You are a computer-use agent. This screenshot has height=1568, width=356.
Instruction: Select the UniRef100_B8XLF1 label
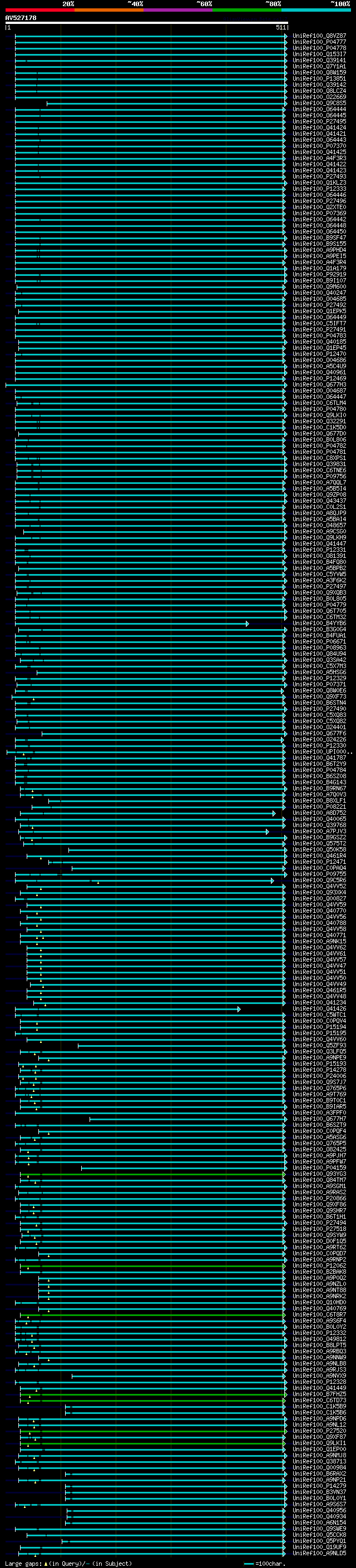[x=319, y=801]
